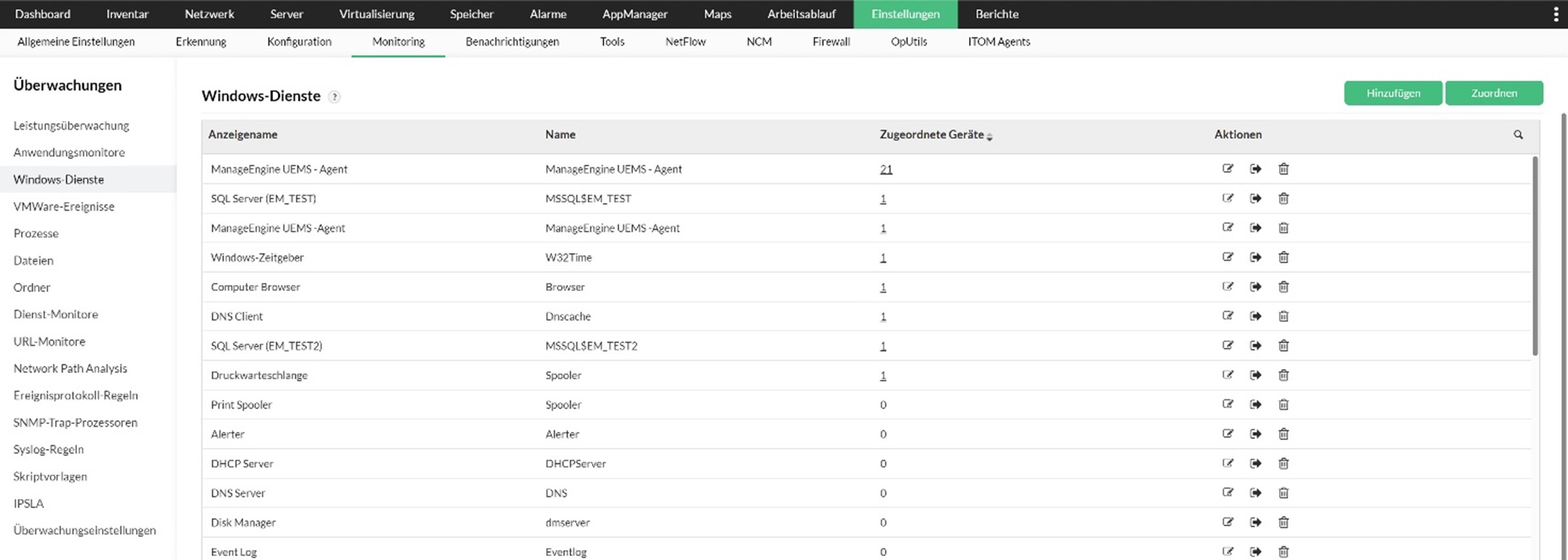This screenshot has height=560, width=1568.
Task: Assign devices to SQL Server (EM_TEST2)
Action: [1256, 345]
